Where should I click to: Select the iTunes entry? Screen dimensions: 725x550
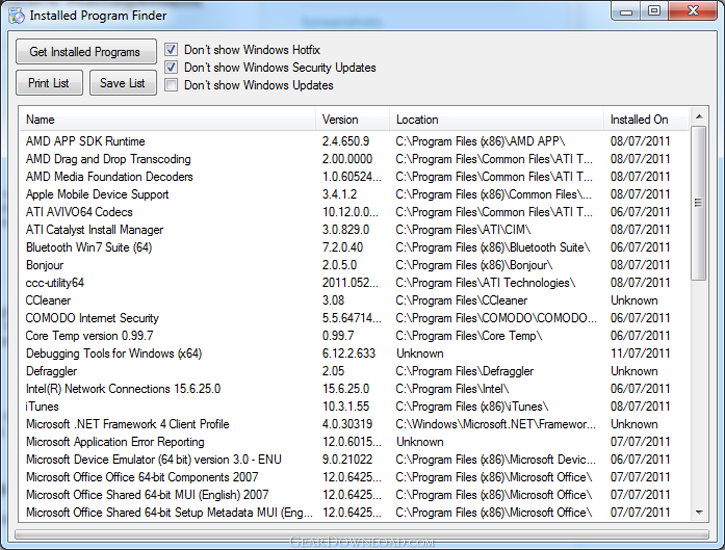coord(355,407)
